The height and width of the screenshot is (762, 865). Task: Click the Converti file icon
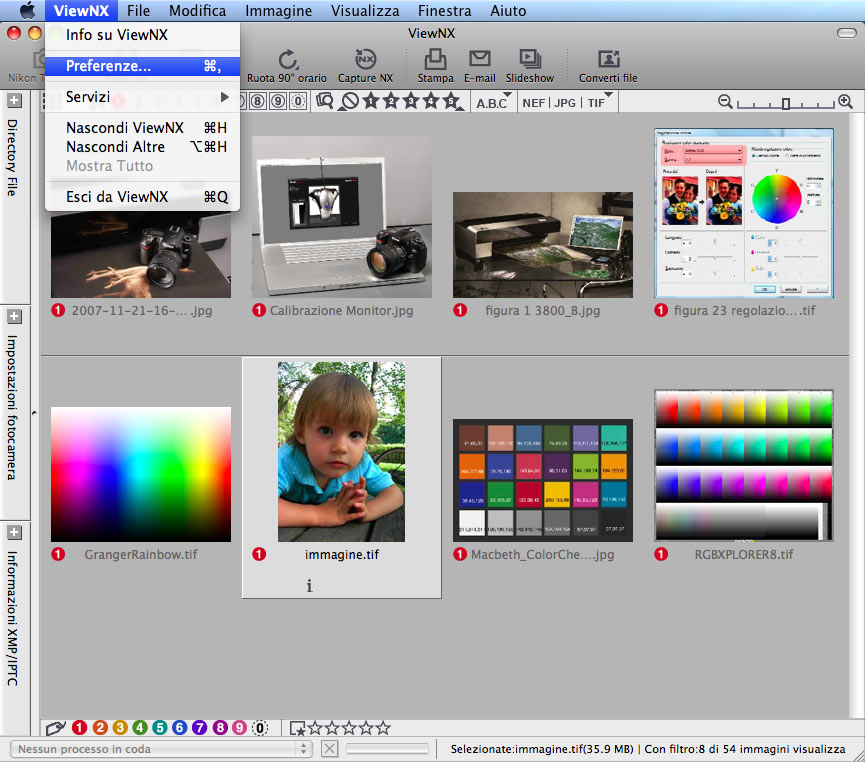pos(608,58)
